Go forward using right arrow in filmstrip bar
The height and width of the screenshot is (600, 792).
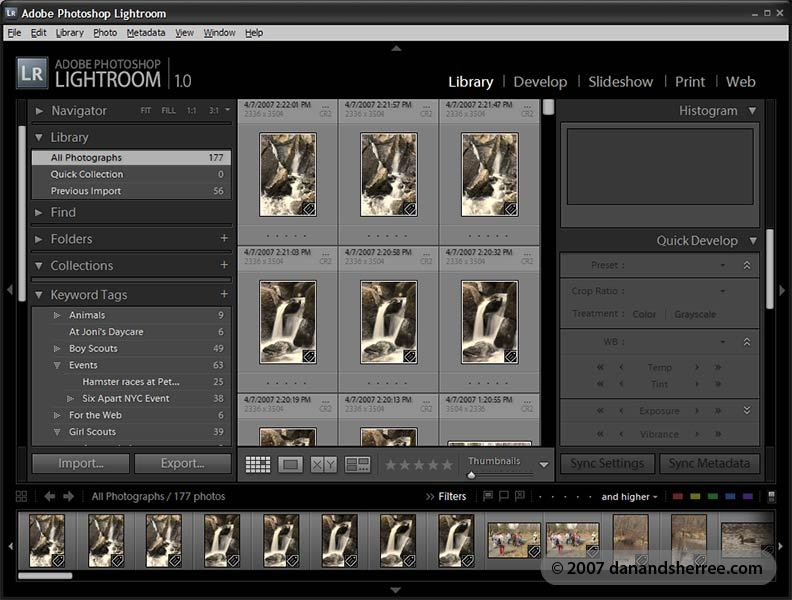(x=69, y=496)
